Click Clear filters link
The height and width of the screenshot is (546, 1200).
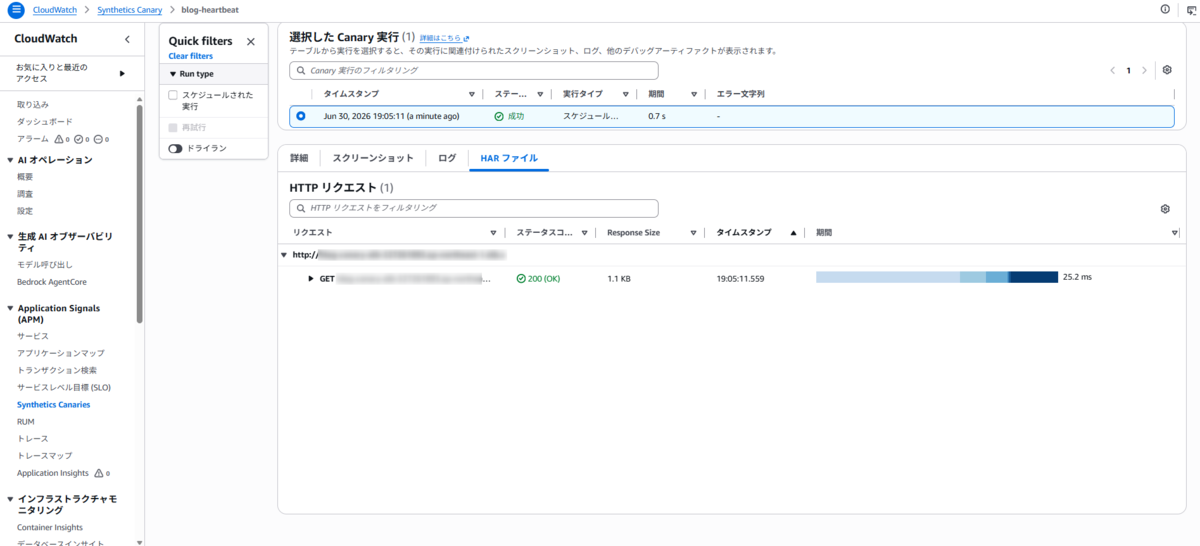[191, 56]
